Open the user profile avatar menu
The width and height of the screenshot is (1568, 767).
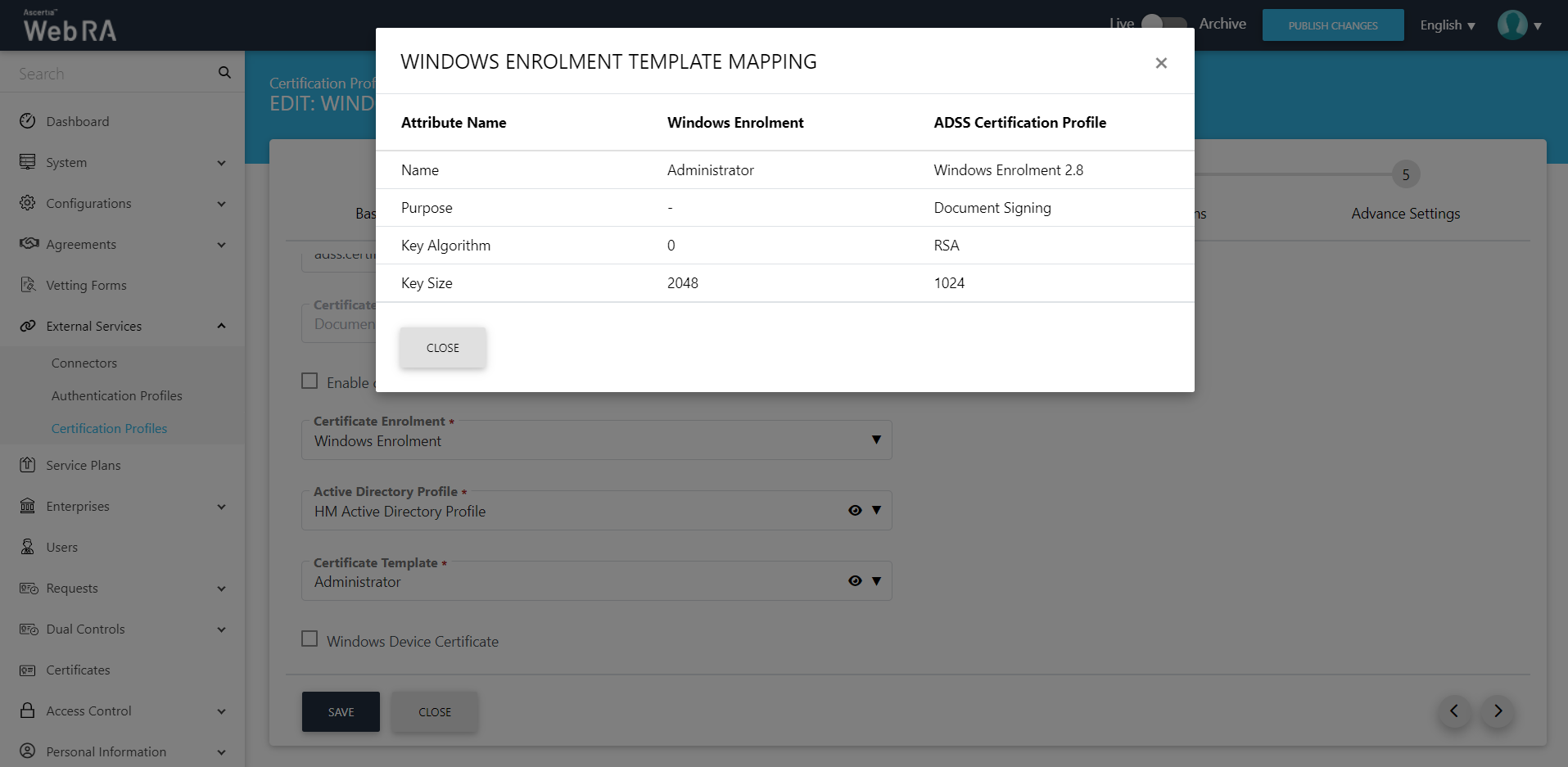[1512, 25]
